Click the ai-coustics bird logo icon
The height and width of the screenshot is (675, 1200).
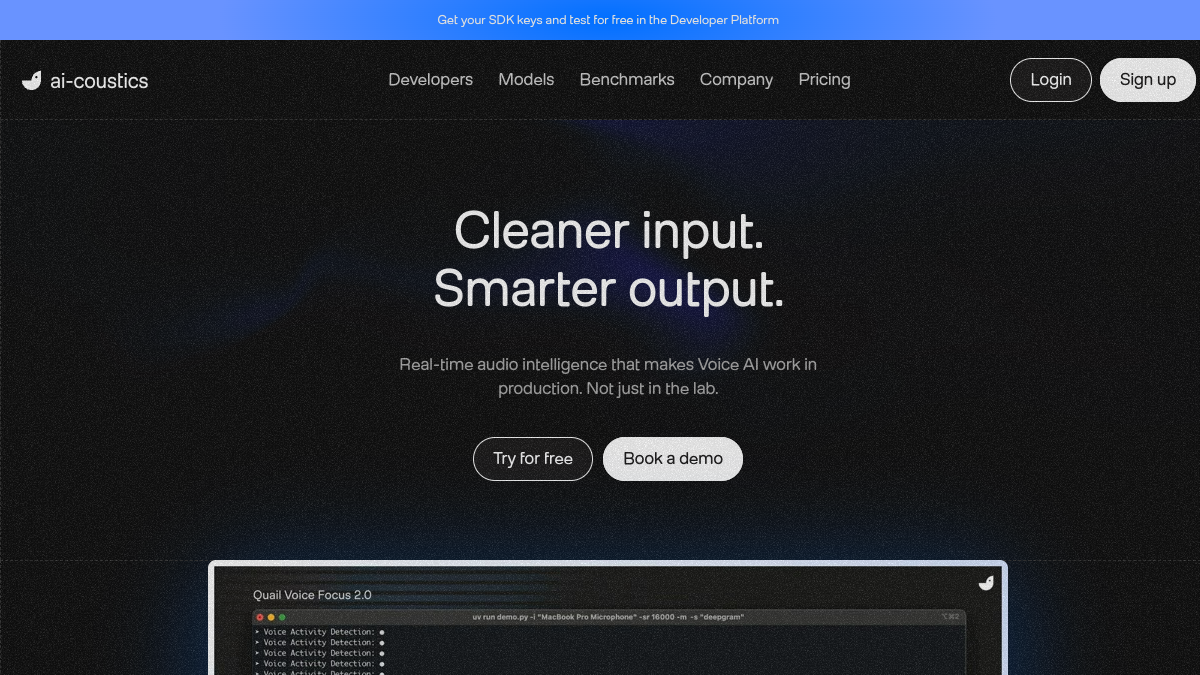32,81
